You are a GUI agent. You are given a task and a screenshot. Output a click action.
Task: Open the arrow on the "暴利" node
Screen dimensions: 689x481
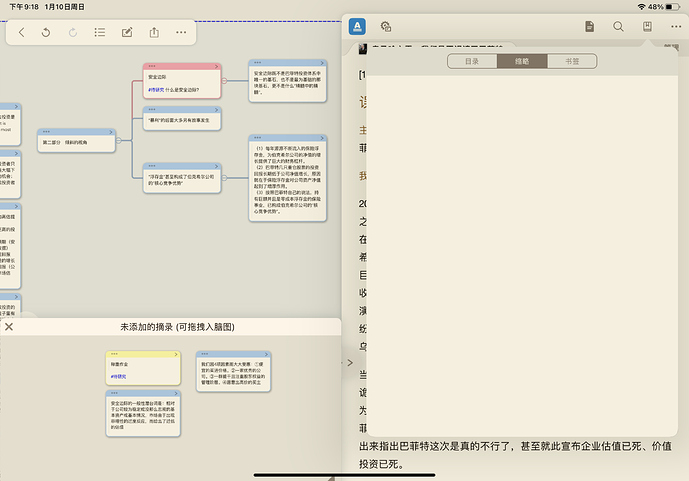coord(216,109)
